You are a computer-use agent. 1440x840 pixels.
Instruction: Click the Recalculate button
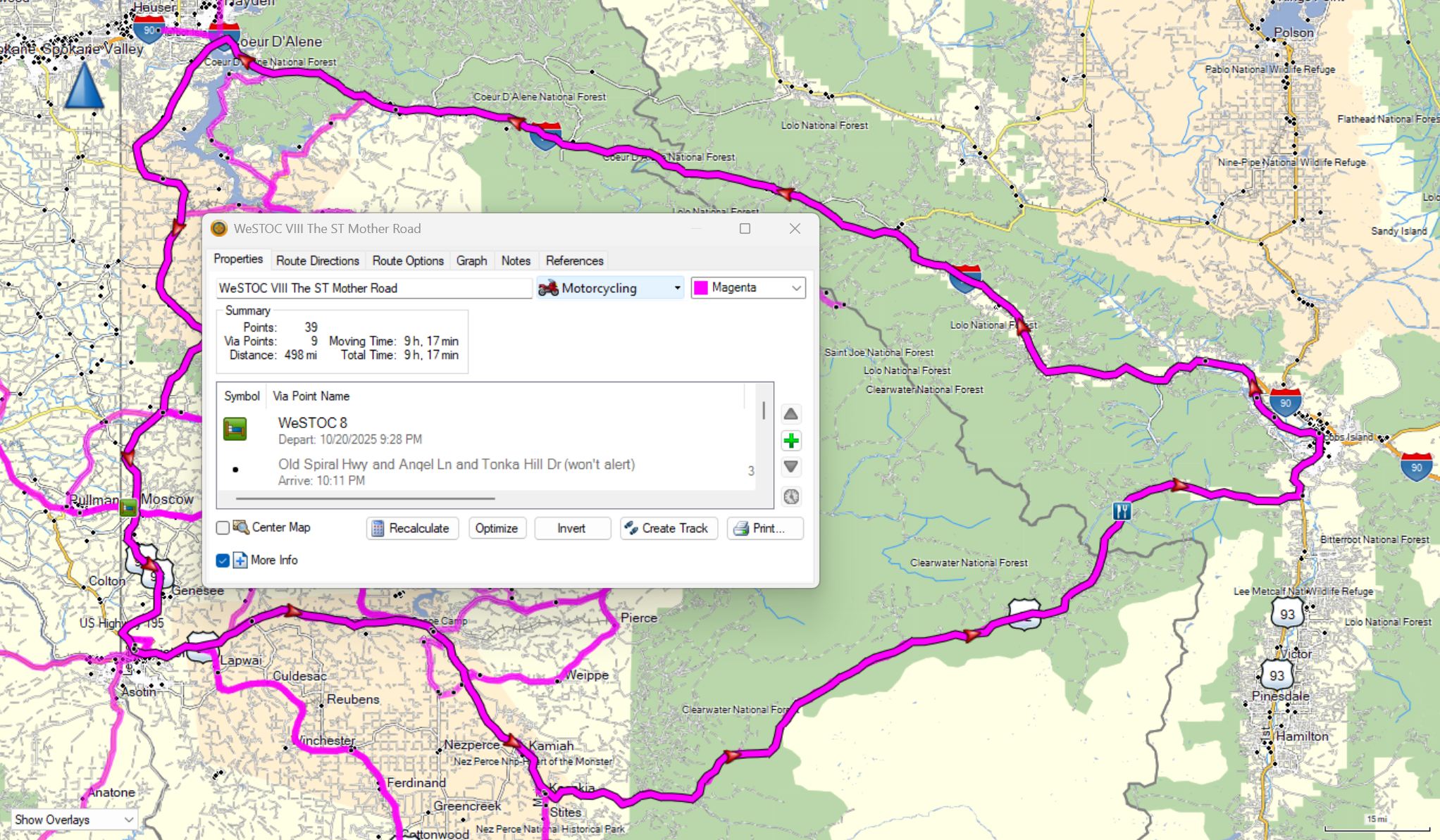click(x=411, y=528)
